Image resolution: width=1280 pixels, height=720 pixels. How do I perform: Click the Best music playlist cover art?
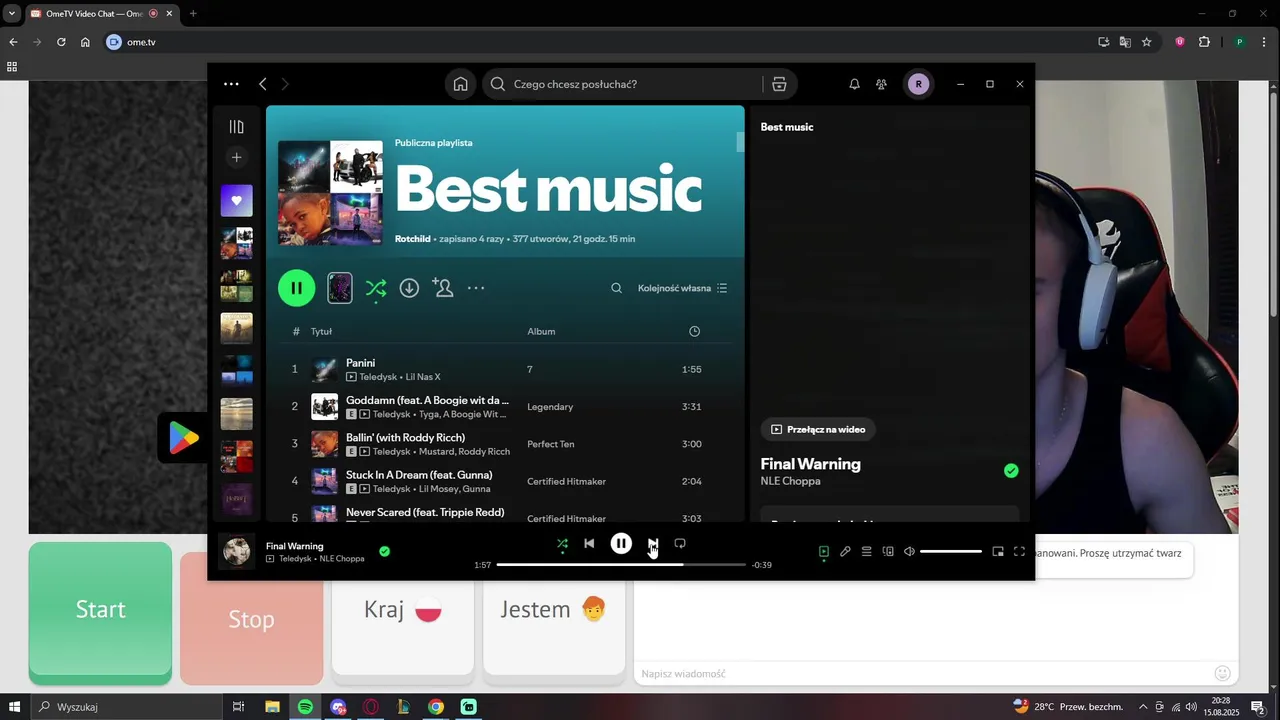click(330, 193)
